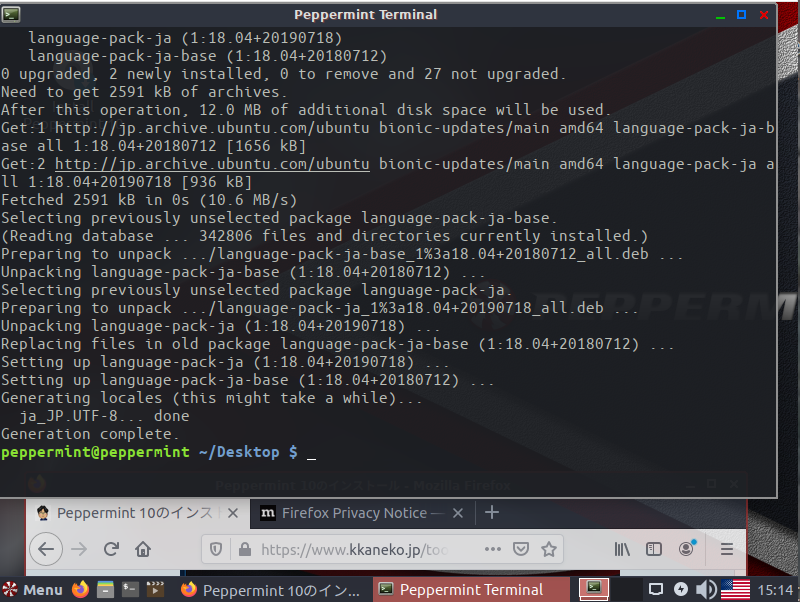Click empty second workspace in pager

coord(626,589)
